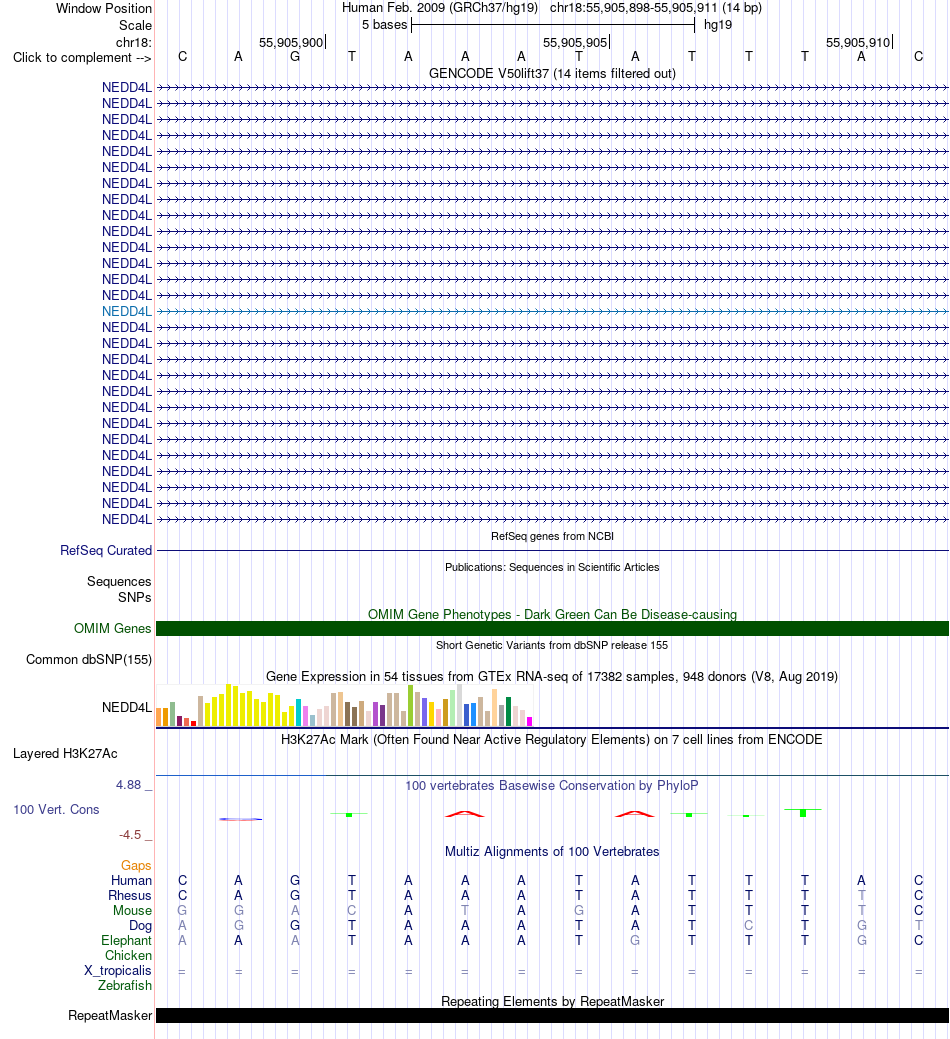Viewport: 950px width, 1039px height.
Task: Select the Mouse alignment row label
Action: 132,910
